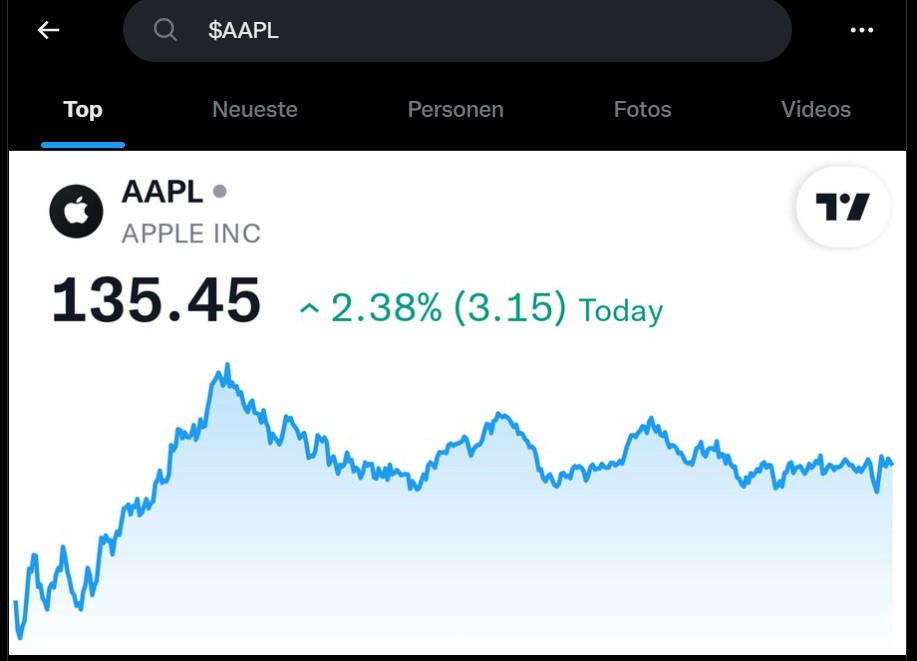This screenshot has width=917, height=661.
Task: Click the green up-caret change indicator
Action: pos(309,308)
